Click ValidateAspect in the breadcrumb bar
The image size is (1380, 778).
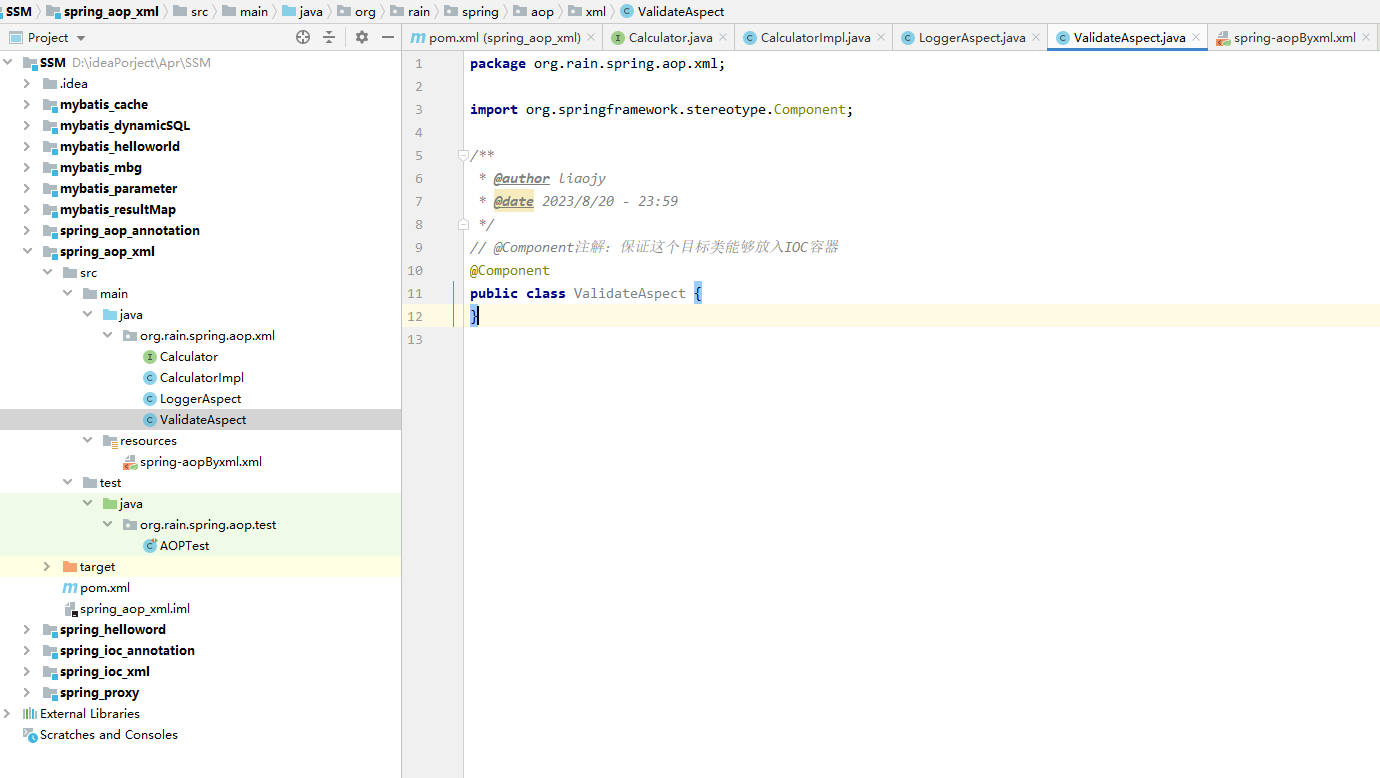pos(672,12)
